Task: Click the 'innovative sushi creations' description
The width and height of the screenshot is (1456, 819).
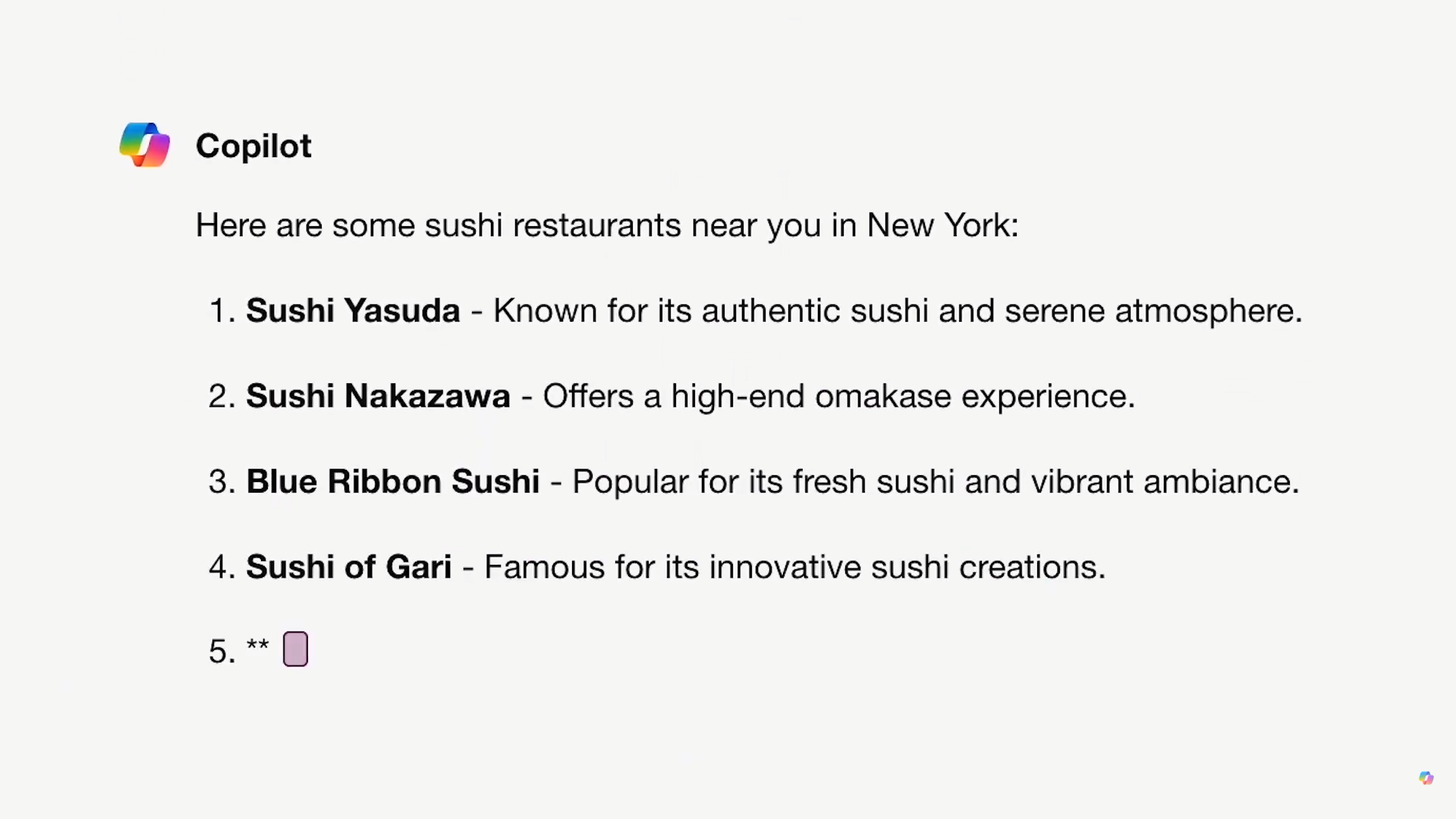Action: 794,567
